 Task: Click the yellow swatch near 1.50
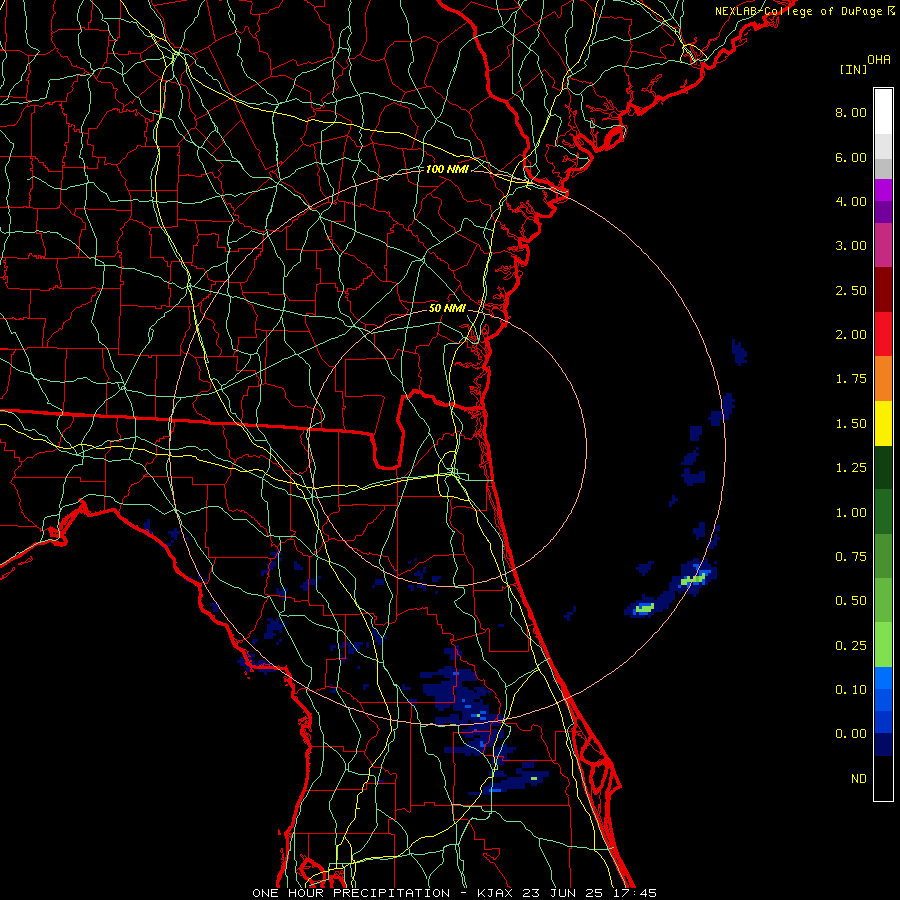pyautogui.click(x=883, y=423)
